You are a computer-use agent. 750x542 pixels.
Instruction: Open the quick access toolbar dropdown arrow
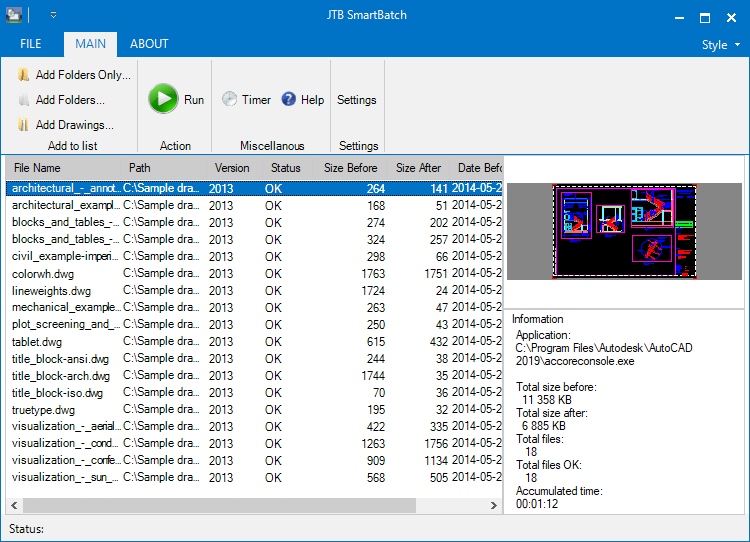[54, 15]
